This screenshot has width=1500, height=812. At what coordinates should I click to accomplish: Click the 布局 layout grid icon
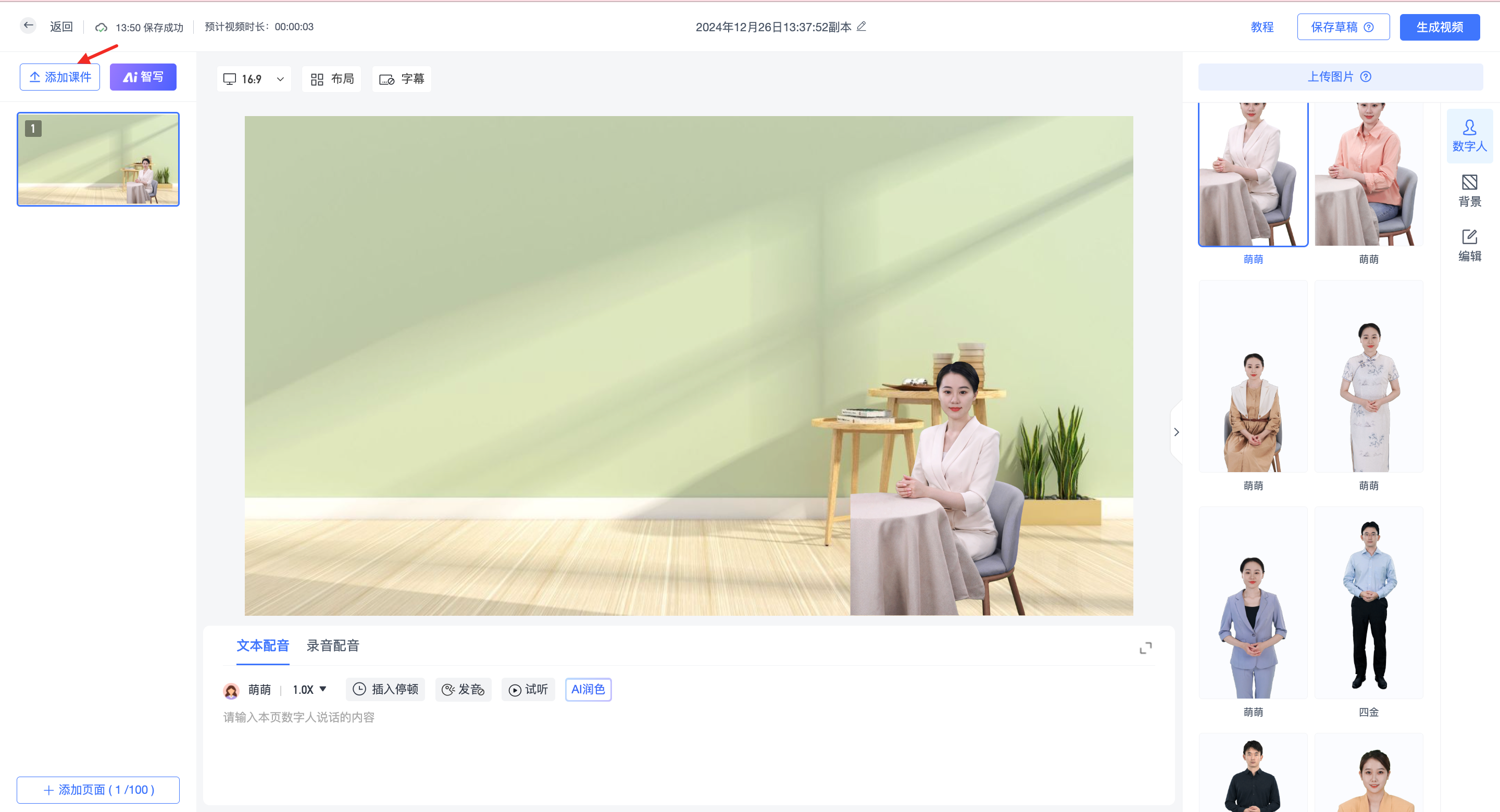pyautogui.click(x=317, y=79)
